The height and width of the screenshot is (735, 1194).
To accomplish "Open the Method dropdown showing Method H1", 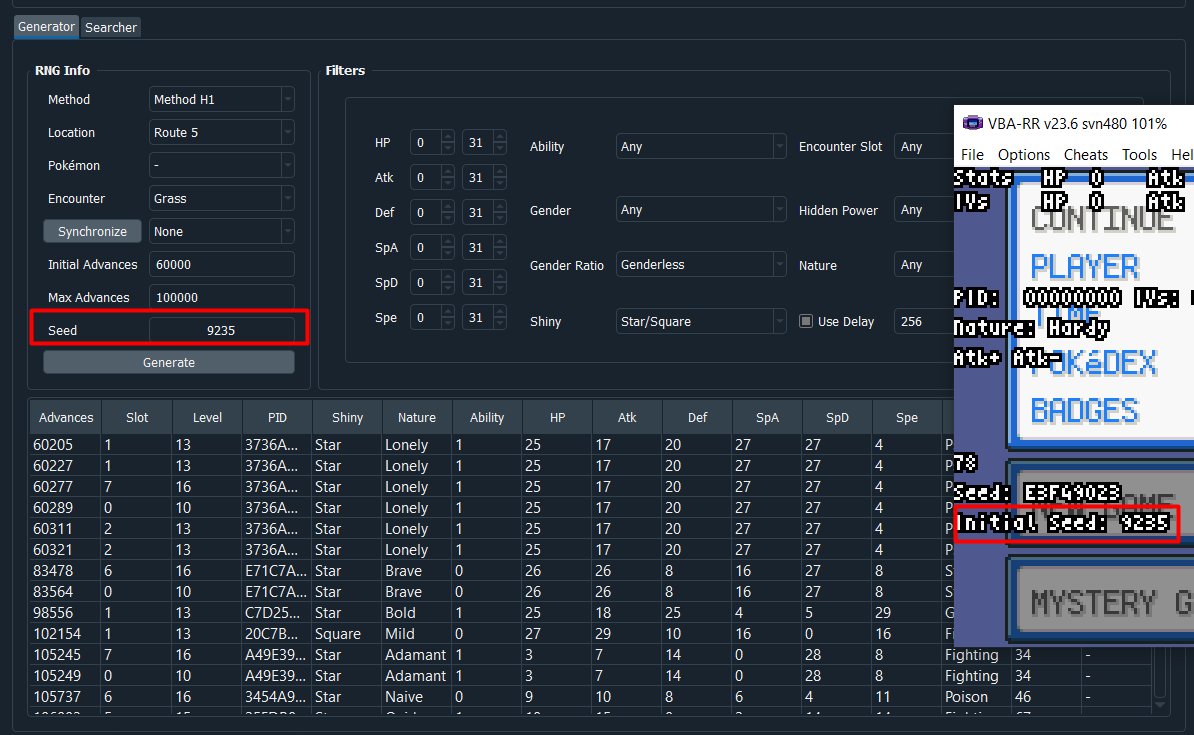I will (x=222, y=100).
